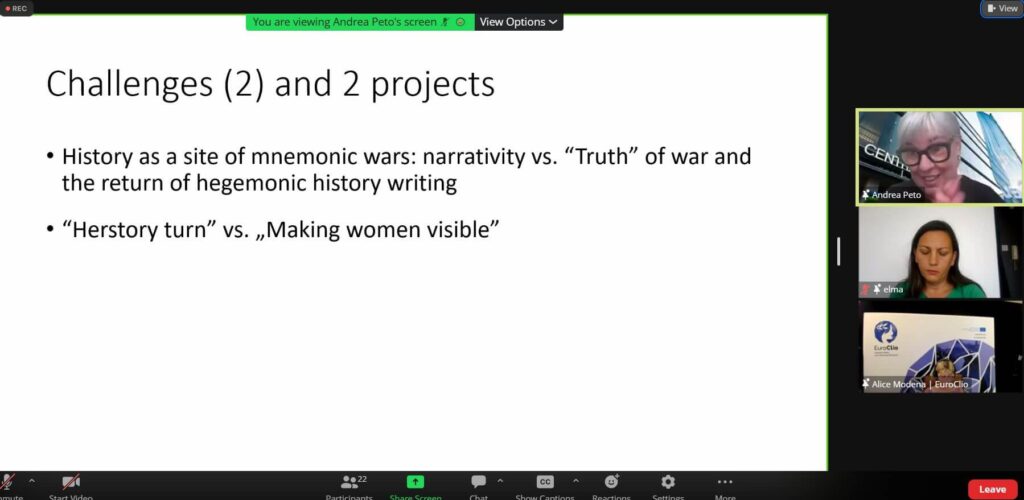Open the Participants panel
Screen dimensions: 1024x500
(349, 483)
